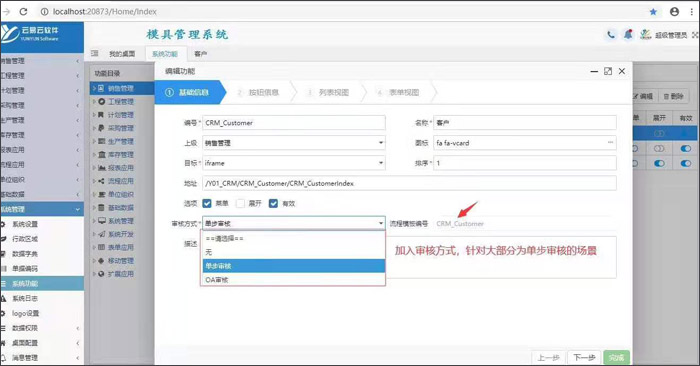Click the 采购管理 icon in 功能目录 tree
The height and width of the screenshot is (366, 700).
point(101,128)
